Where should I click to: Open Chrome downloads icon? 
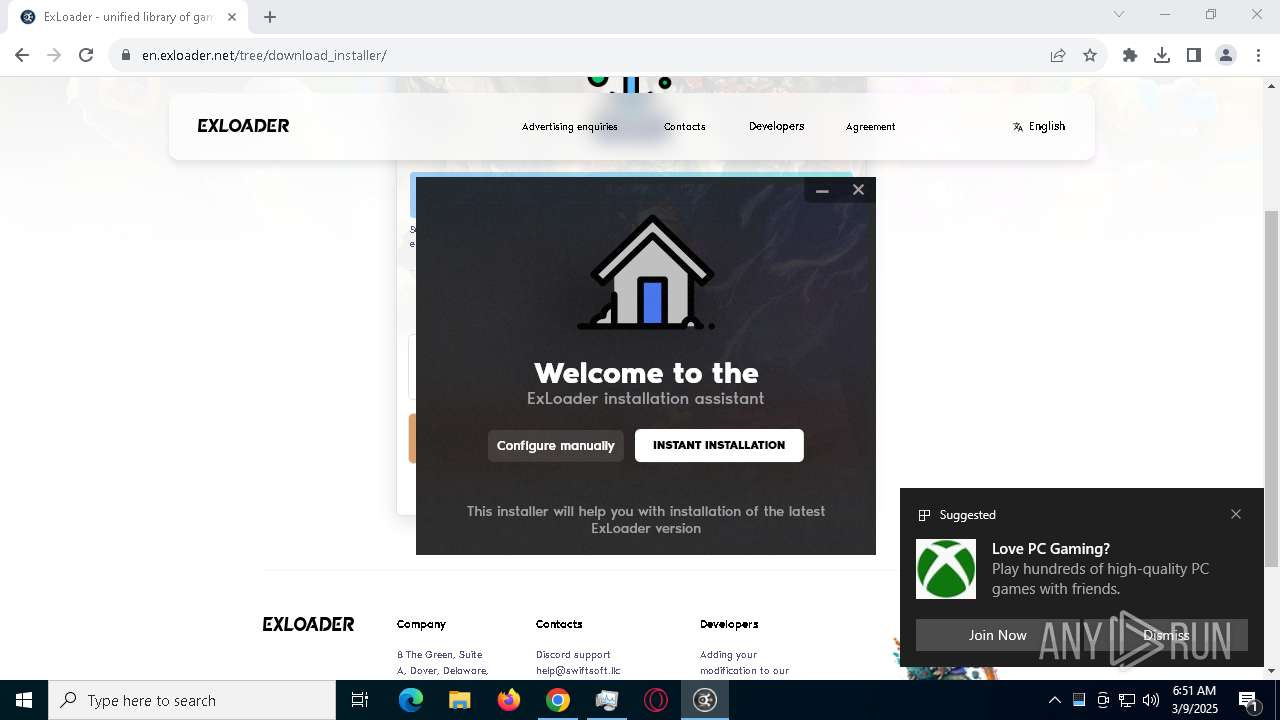1162,55
